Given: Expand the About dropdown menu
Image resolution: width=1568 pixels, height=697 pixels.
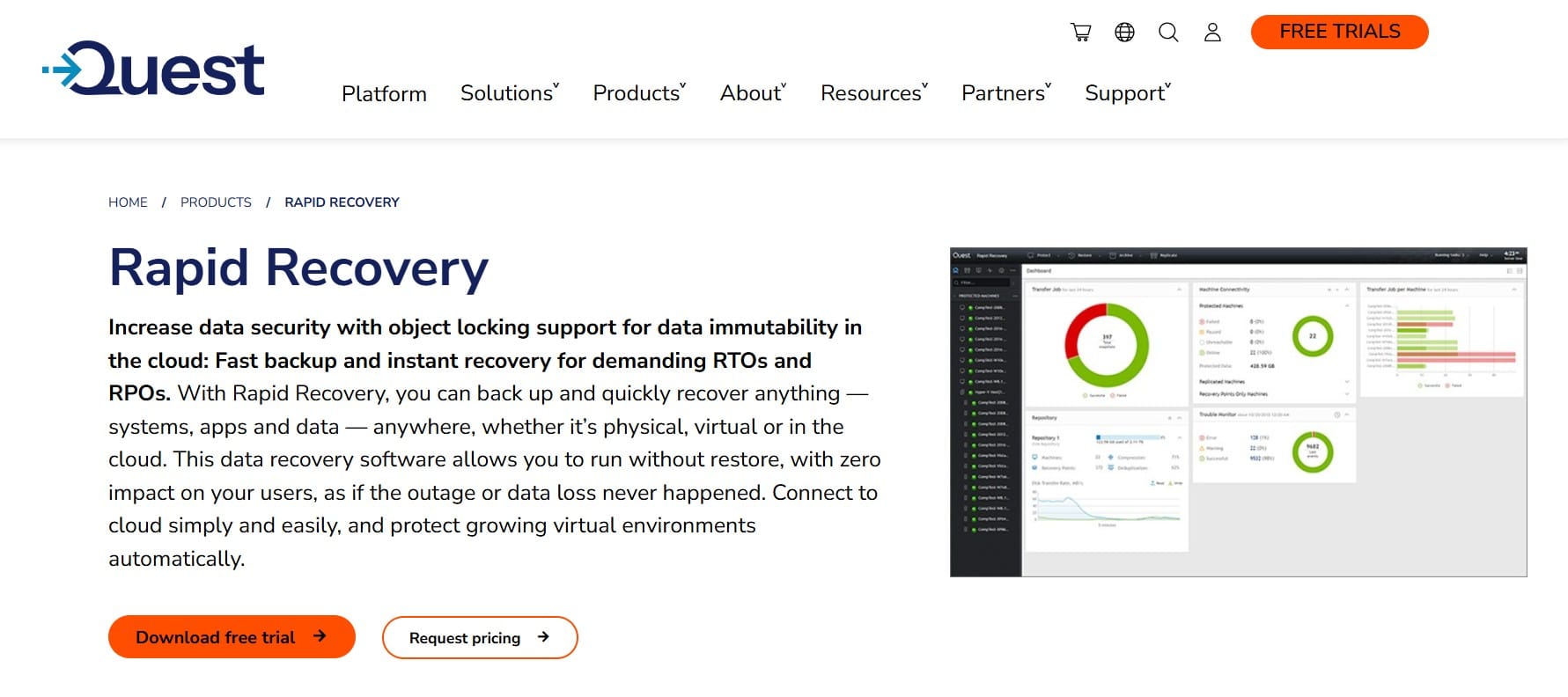Looking at the screenshot, I should (x=753, y=93).
